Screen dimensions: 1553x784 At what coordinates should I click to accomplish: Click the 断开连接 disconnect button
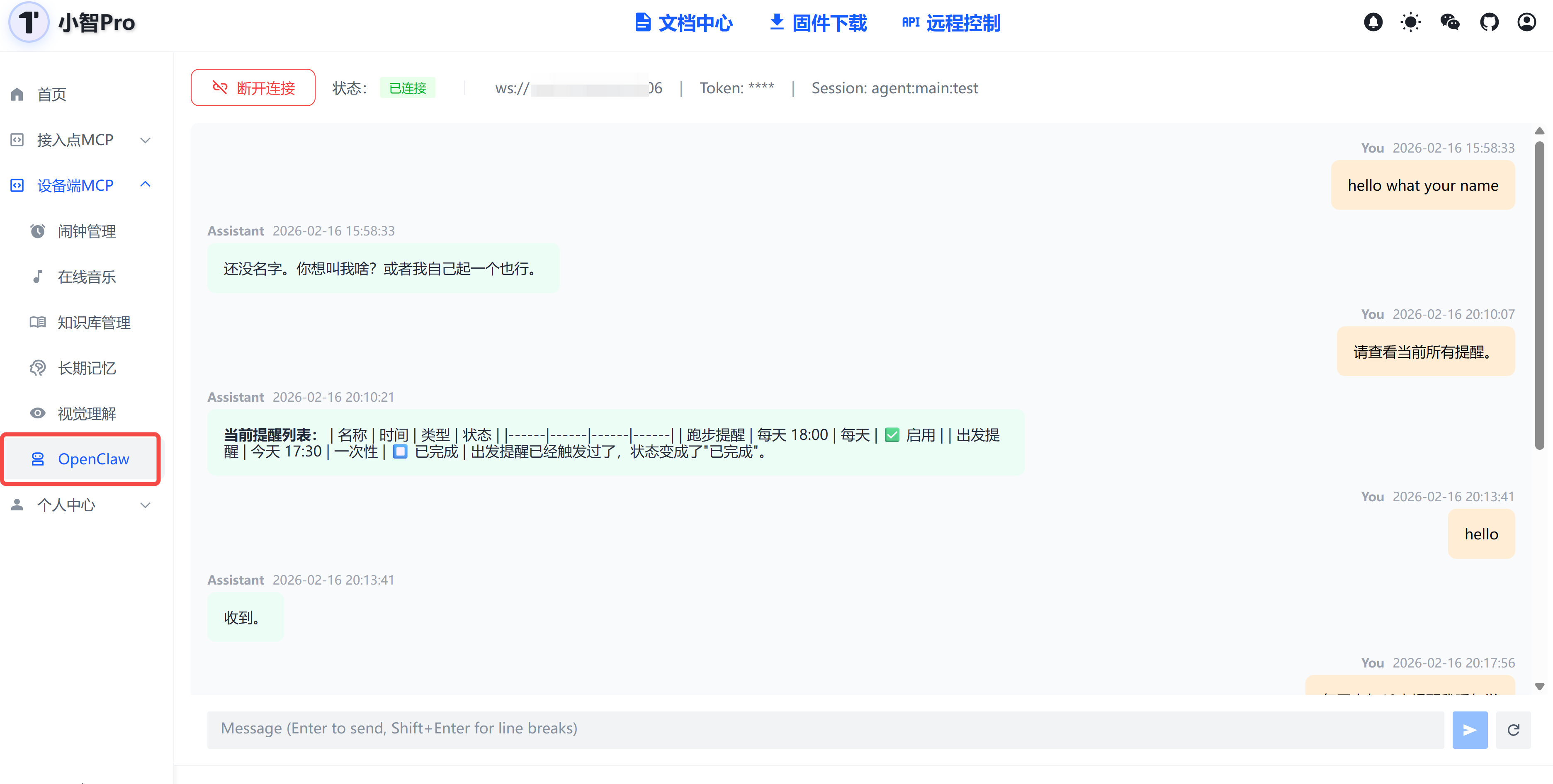pyautogui.click(x=253, y=88)
